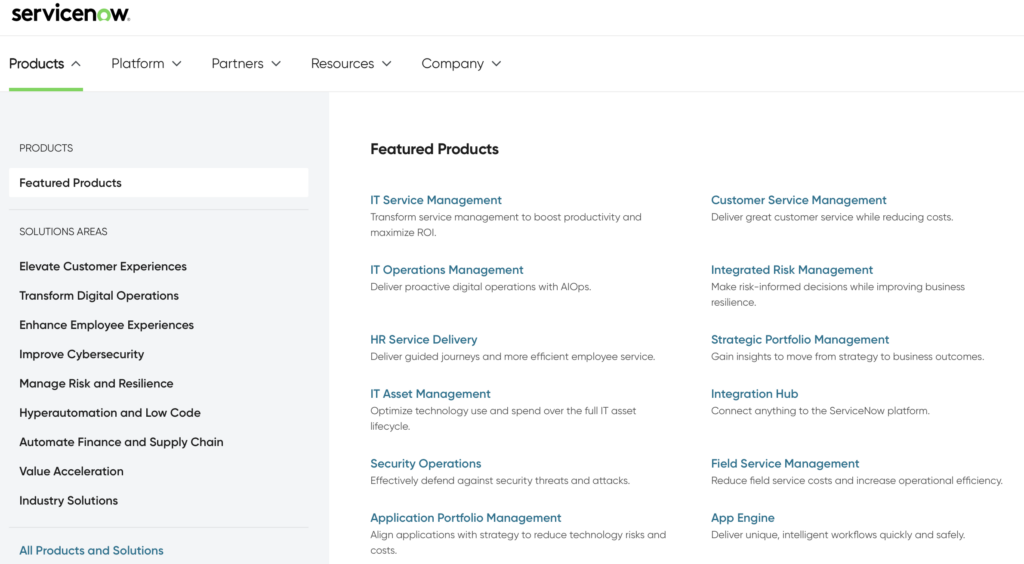
Task: Select Hyperautomation and Low Code
Action: [x=110, y=413]
